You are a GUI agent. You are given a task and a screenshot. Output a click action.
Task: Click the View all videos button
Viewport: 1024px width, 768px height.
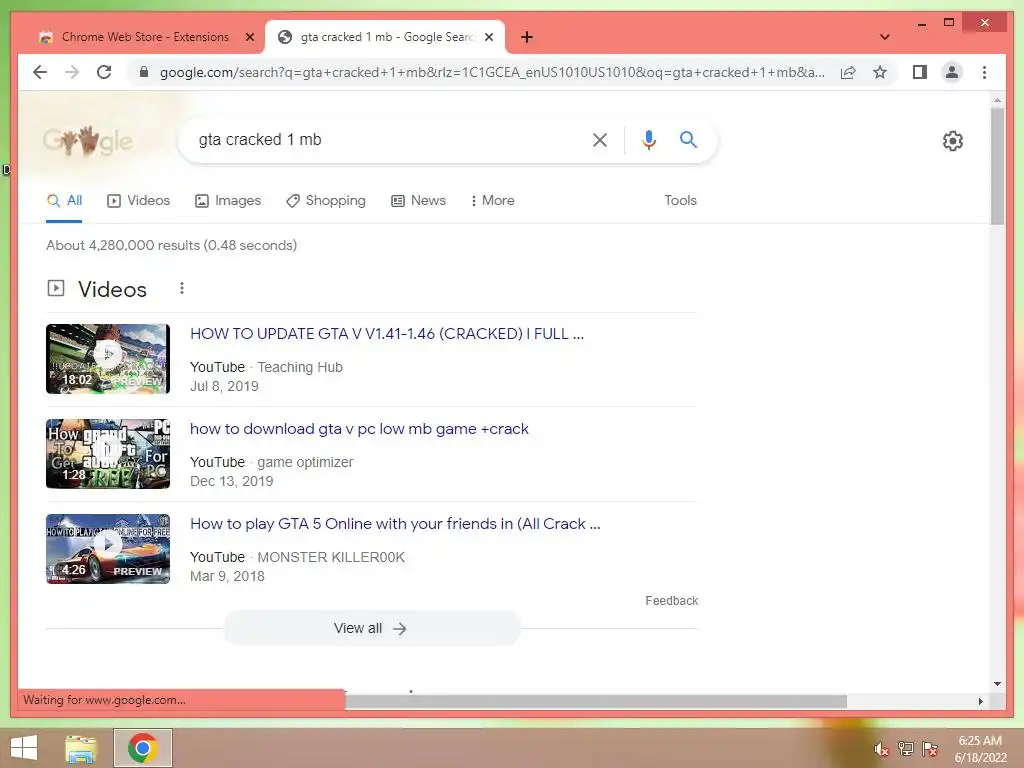372,628
